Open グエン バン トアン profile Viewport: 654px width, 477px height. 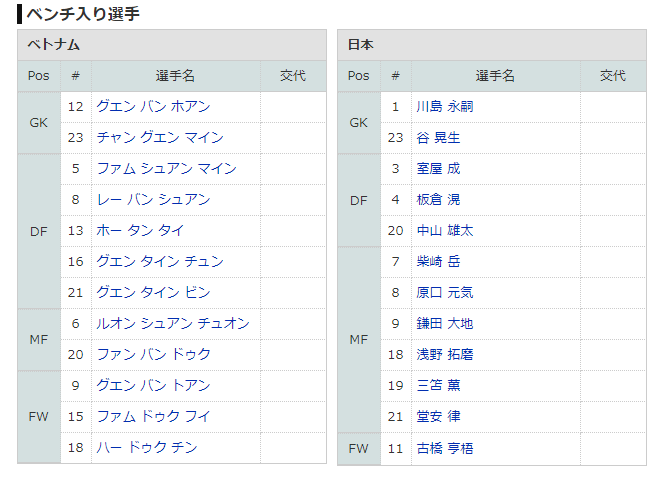[153, 385]
